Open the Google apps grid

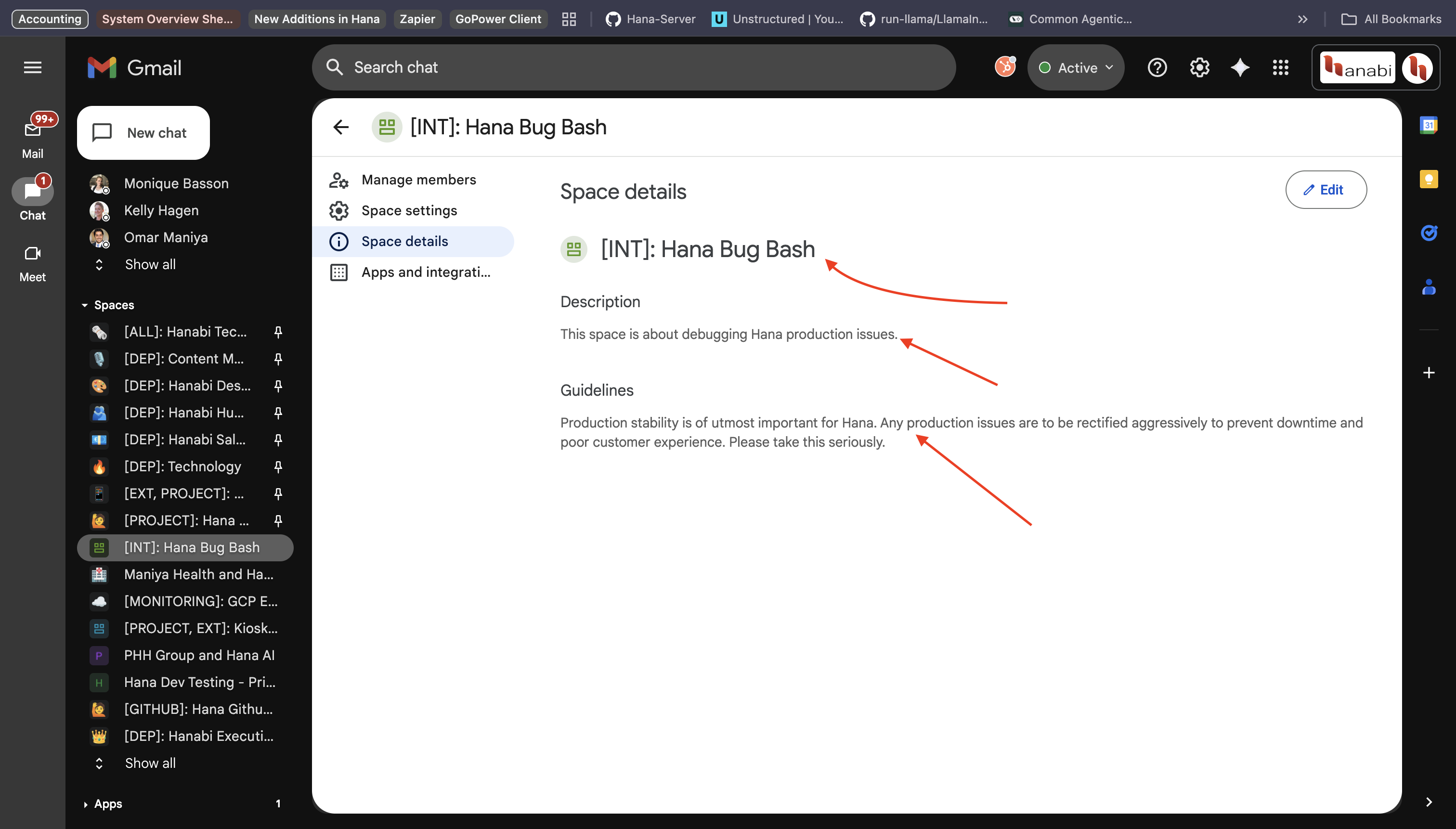point(1281,67)
